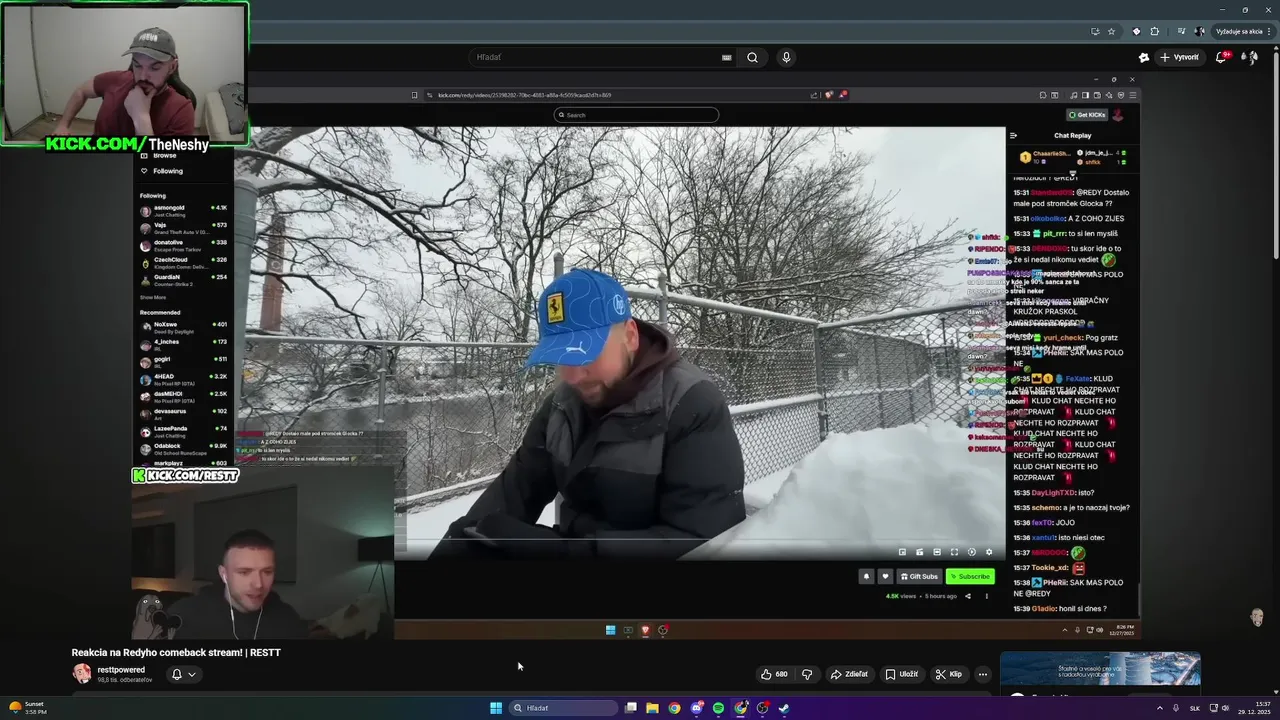Collapse the Chat Replay panel icon

click(1013, 135)
